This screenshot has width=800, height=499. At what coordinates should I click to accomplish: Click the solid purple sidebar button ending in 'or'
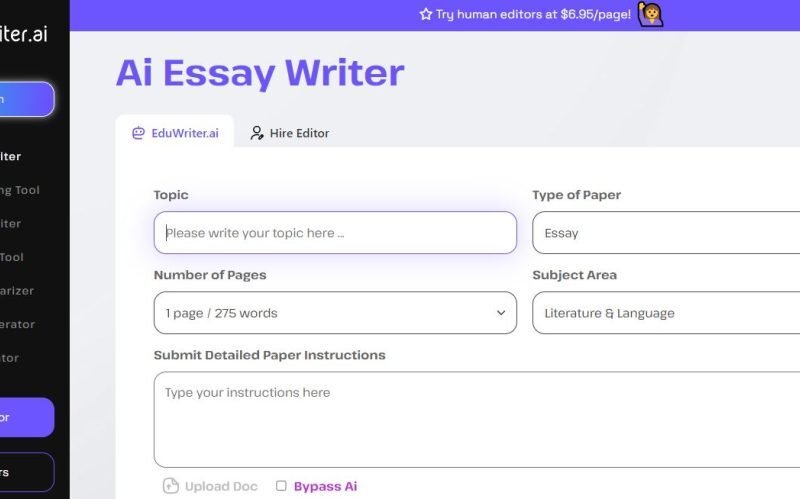point(27,417)
